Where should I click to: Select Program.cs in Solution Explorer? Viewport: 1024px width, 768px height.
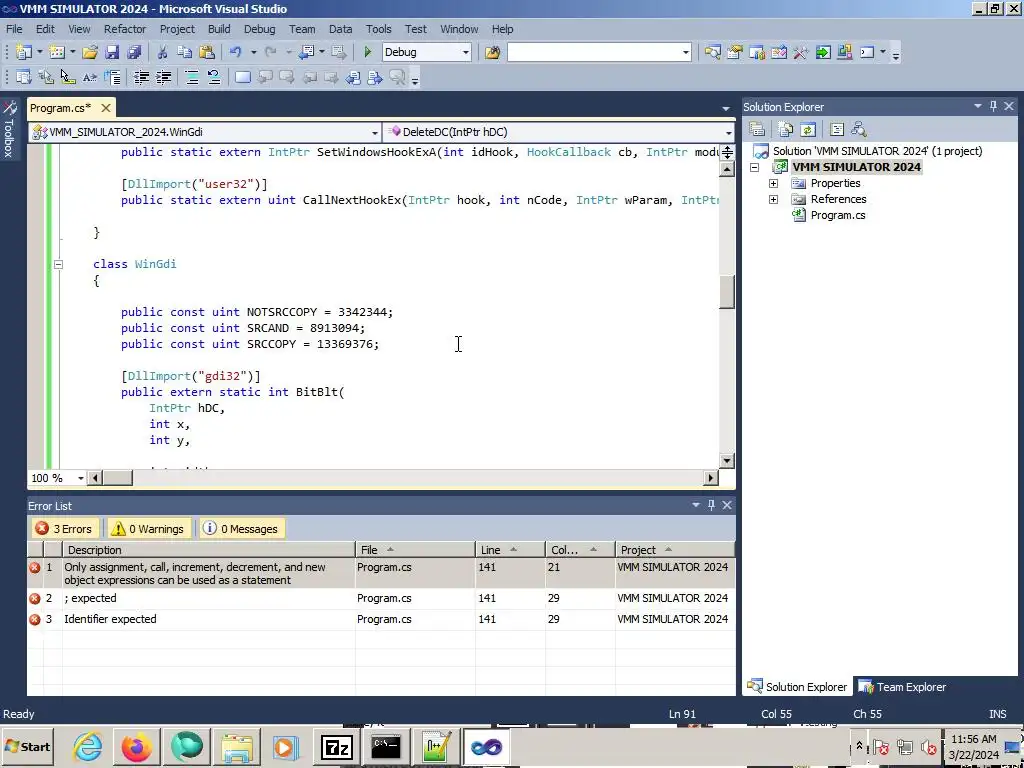(837, 215)
